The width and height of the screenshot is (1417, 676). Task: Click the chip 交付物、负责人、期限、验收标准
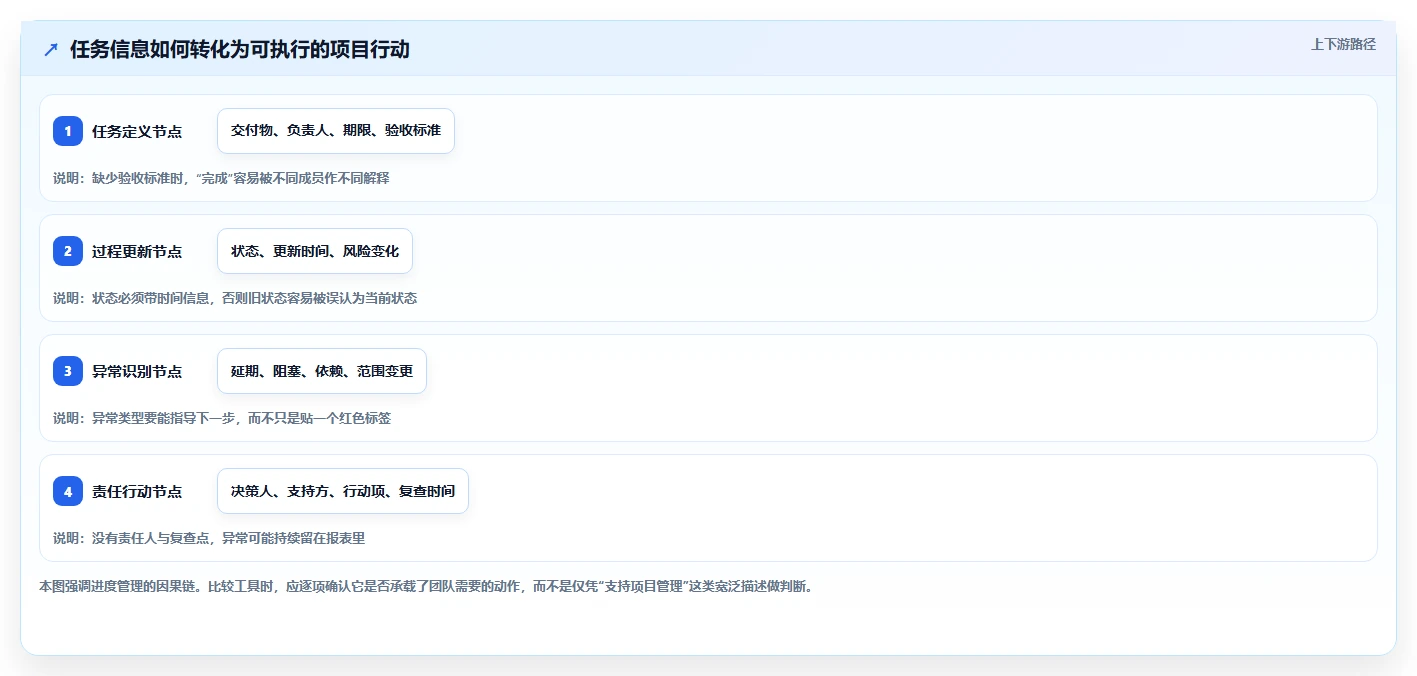pos(336,131)
